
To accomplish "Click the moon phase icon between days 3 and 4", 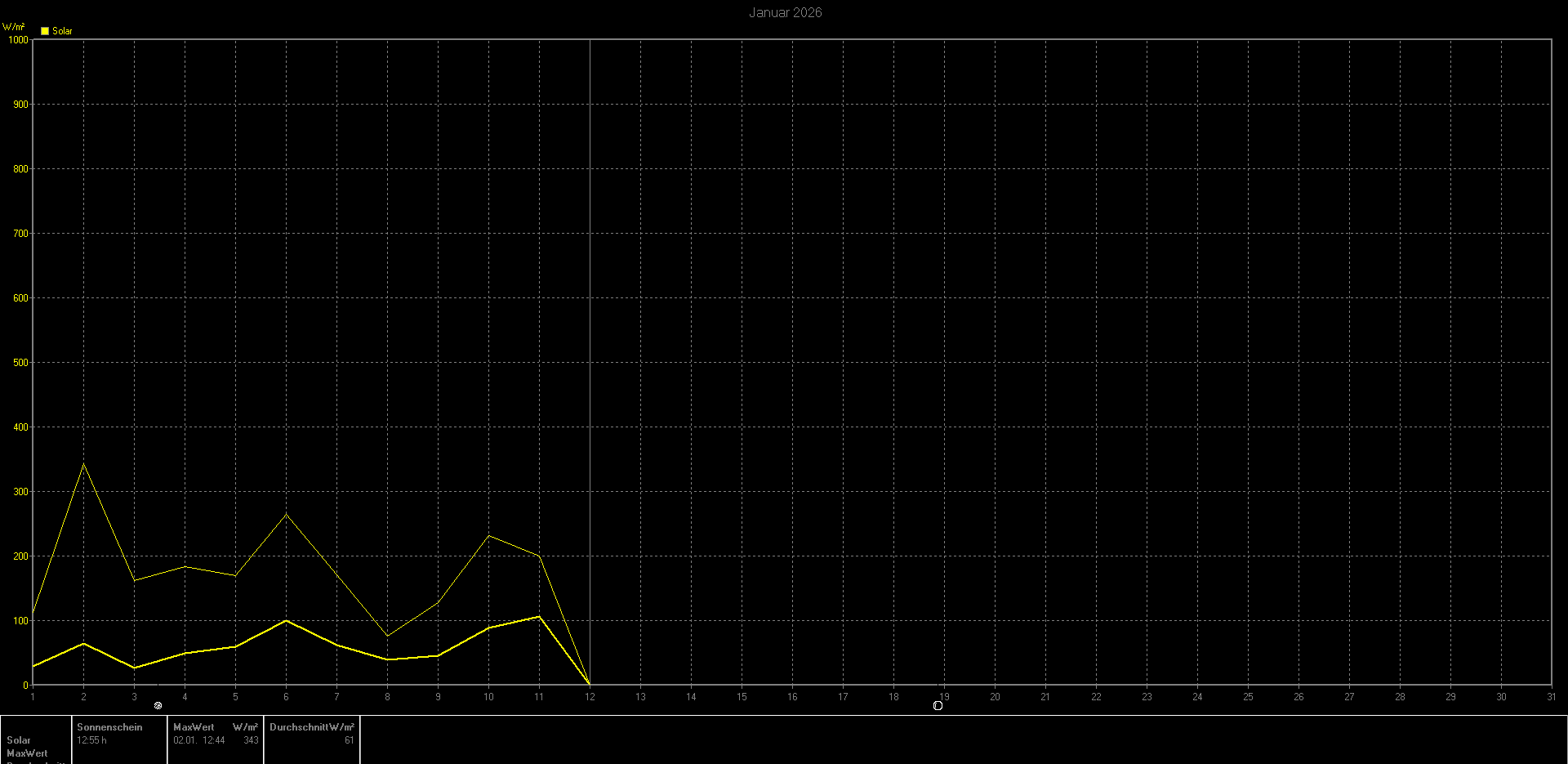I will point(158,706).
